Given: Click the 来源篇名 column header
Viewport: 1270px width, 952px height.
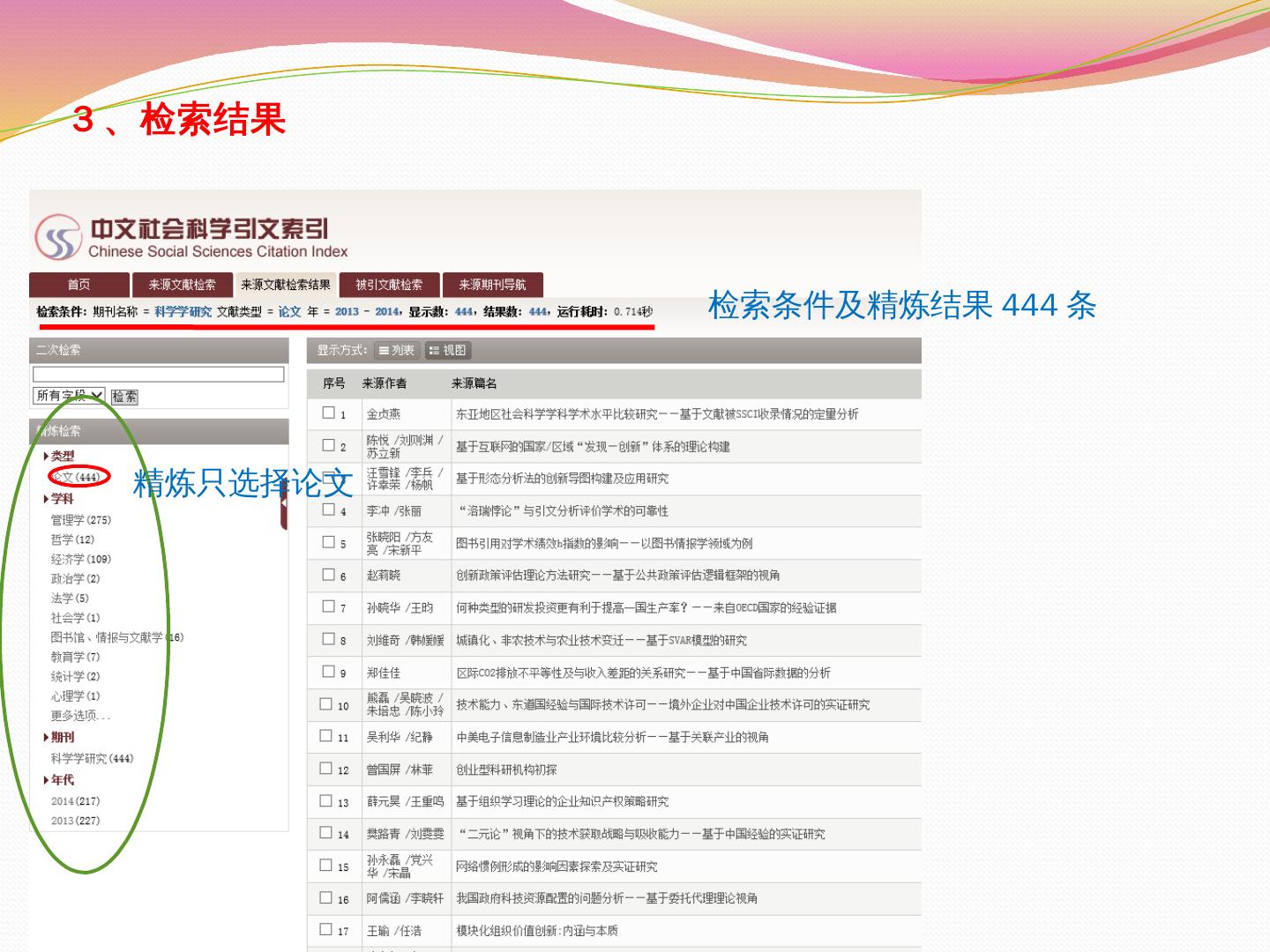Looking at the screenshot, I should [x=474, y=383].
